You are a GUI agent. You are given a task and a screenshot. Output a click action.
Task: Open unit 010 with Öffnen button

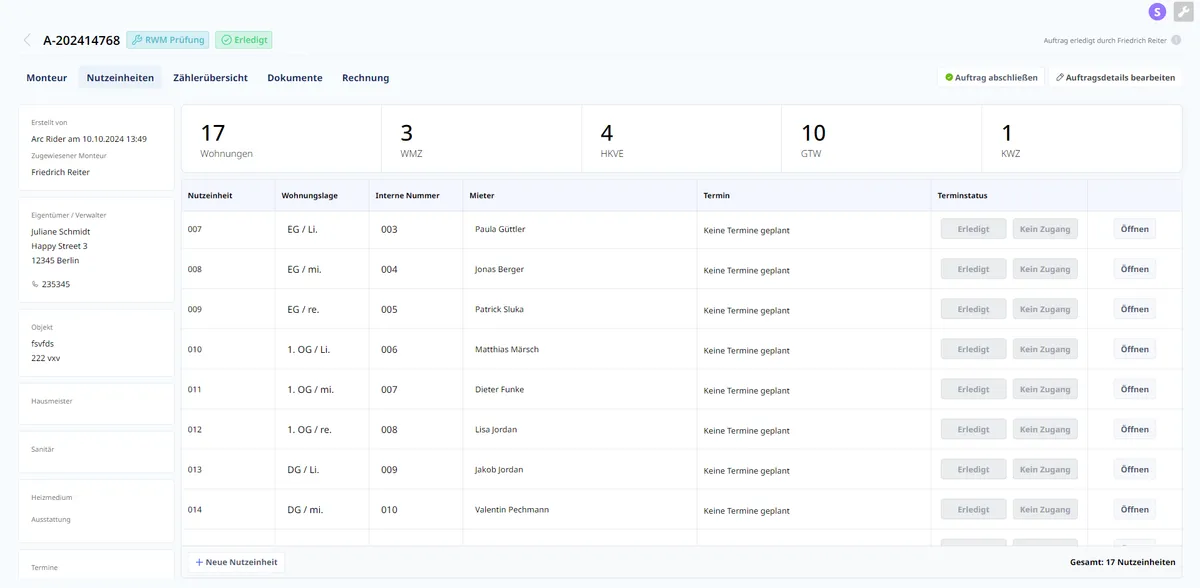1134,349
